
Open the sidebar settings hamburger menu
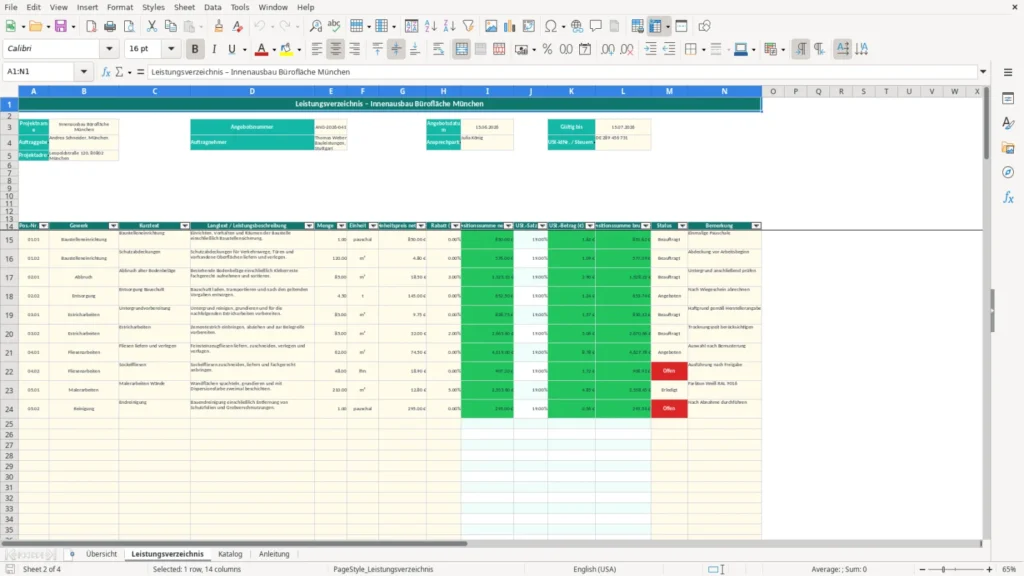point(1008,72)
